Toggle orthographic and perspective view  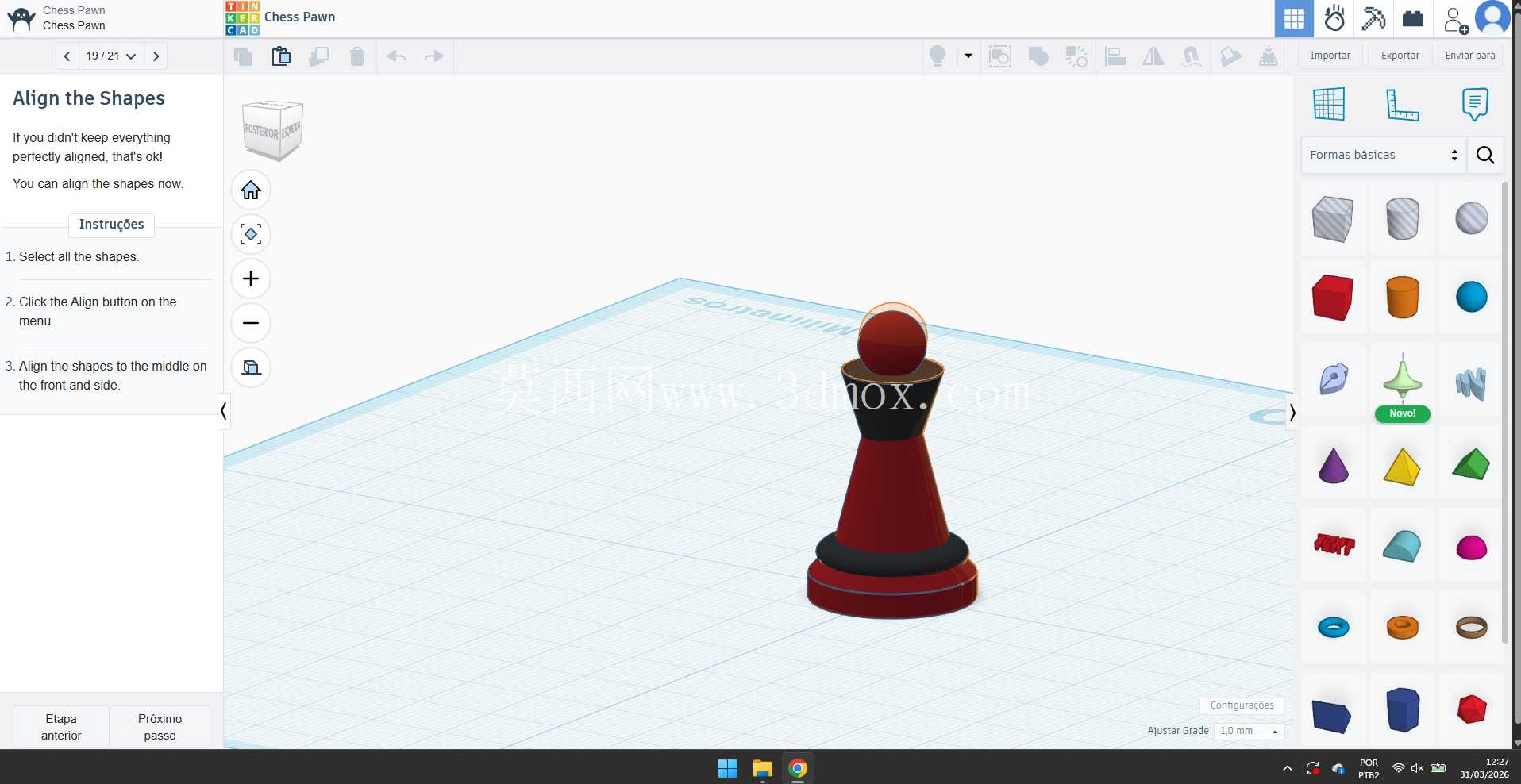(x=251, y=367)
